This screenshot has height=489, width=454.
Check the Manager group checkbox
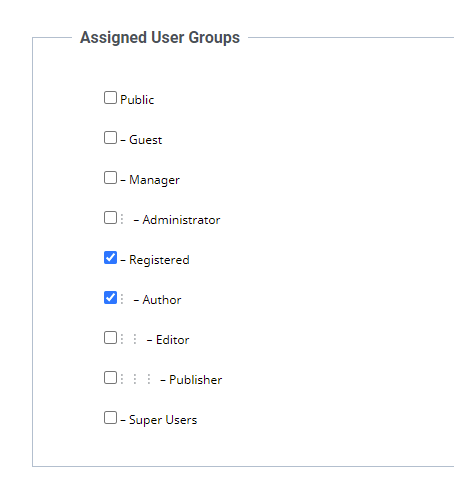click(x=110, y=178)
